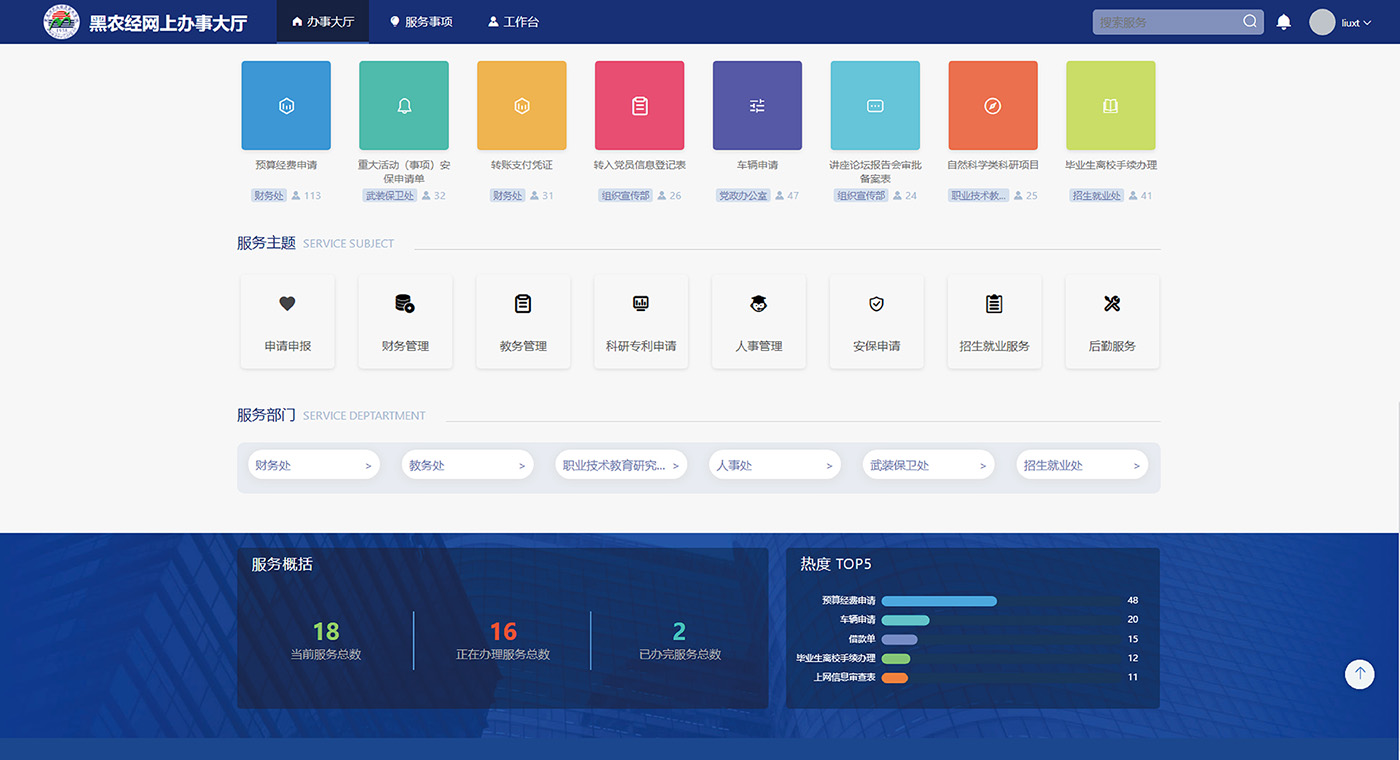
Task: Click the scroll-to-top arrow button
Action: [1359, 674]
